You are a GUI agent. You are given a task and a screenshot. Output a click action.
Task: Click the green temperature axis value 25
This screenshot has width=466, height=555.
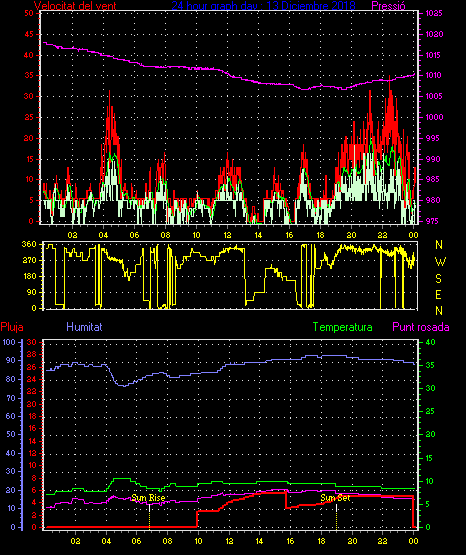tap(430, 411)
